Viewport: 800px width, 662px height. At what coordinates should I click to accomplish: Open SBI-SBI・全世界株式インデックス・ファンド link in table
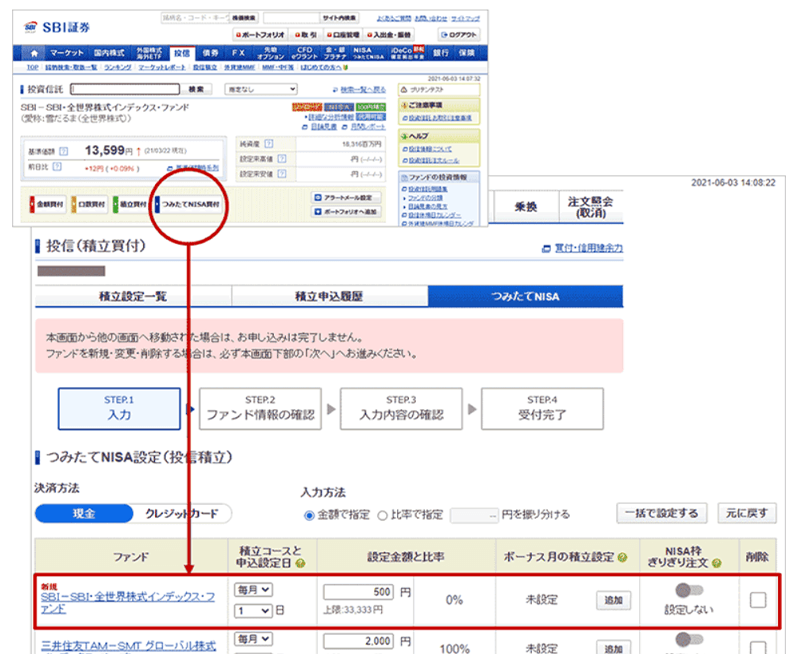pos(128,603)
